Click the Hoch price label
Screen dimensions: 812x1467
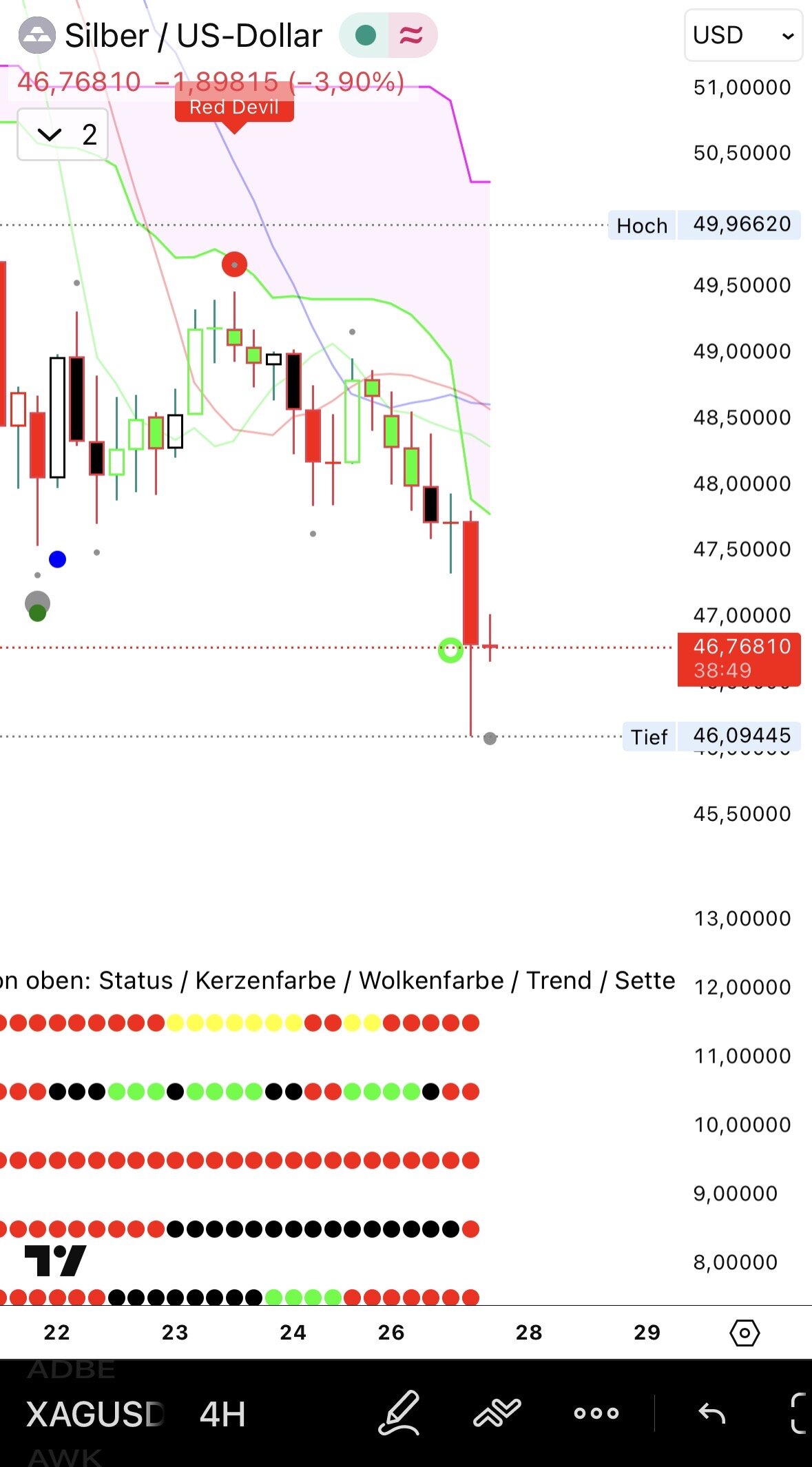(x=642, y=225)
